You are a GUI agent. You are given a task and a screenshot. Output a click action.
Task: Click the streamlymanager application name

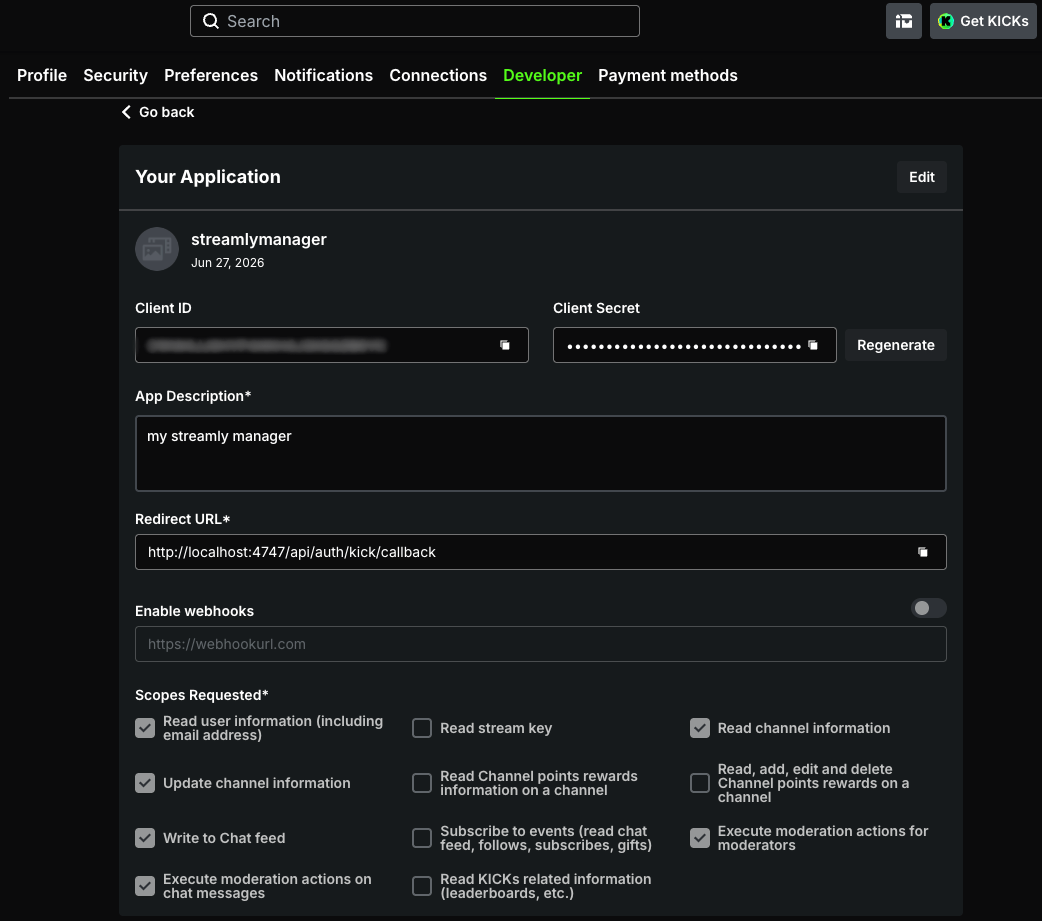pyautogui.click(x=259, y=239)
